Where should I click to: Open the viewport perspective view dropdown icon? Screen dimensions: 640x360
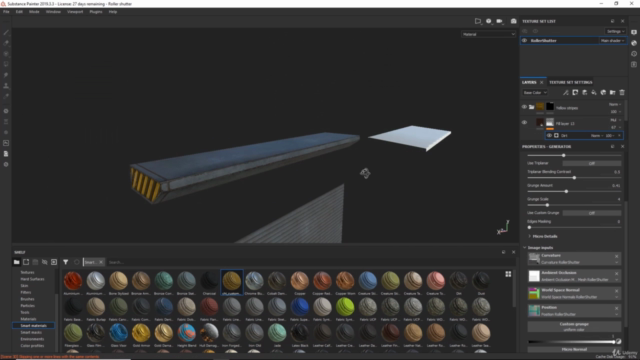pos(478,21)
